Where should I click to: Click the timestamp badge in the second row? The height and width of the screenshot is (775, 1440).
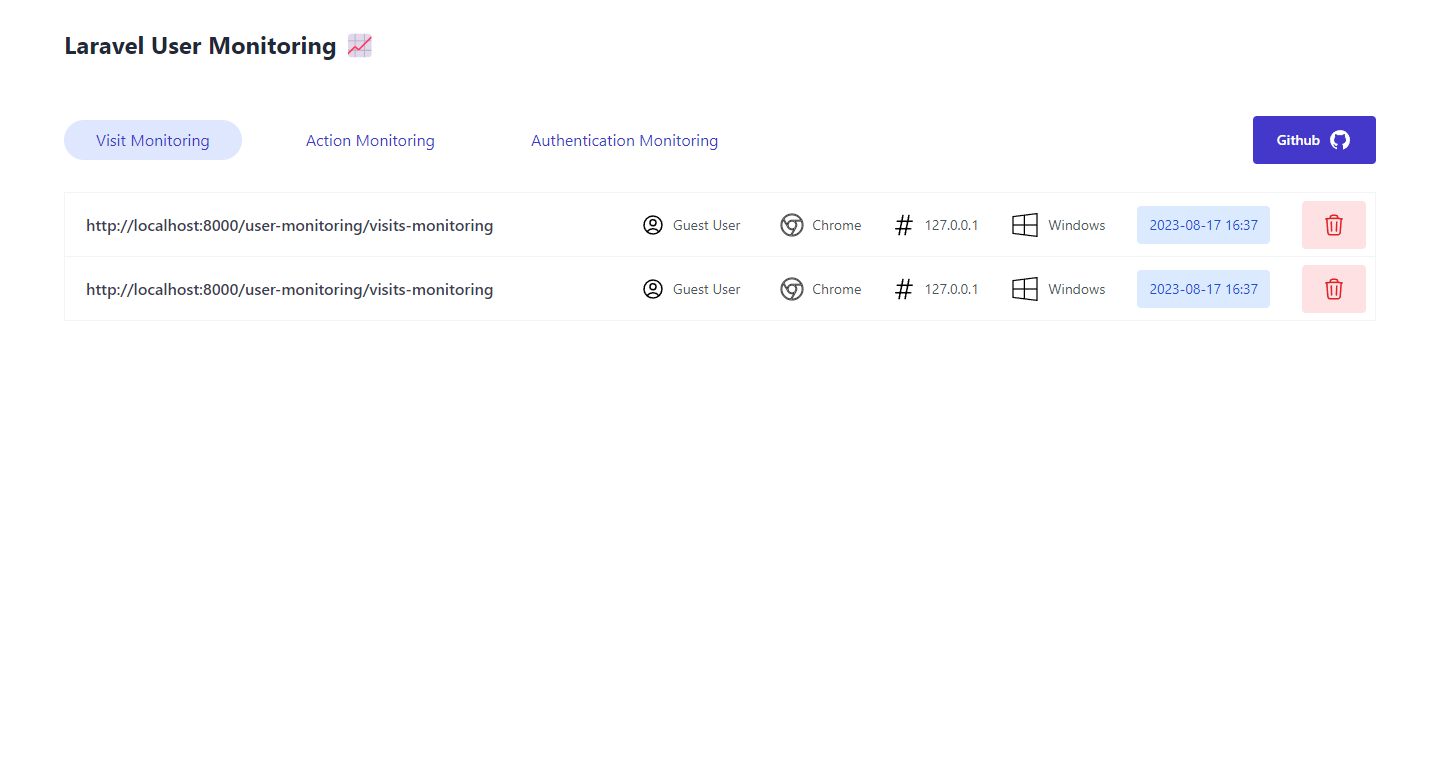pos(1203,289)
